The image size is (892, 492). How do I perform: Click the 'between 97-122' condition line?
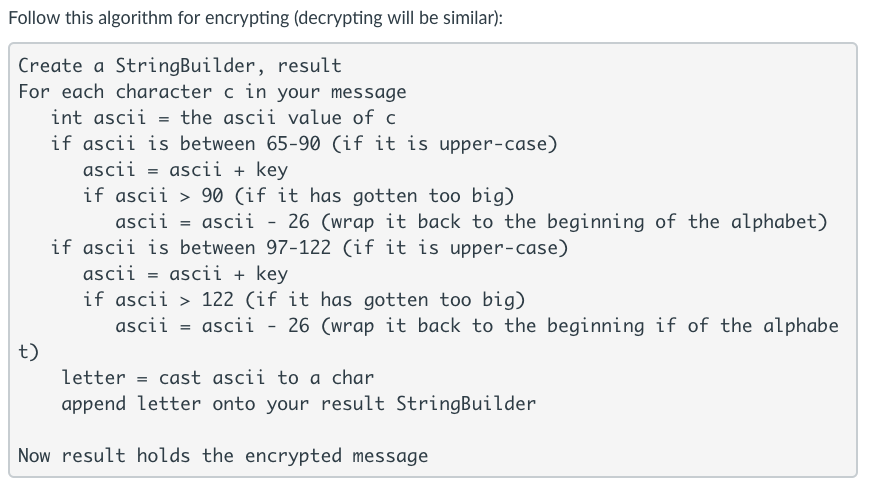(x=309, y=248)
